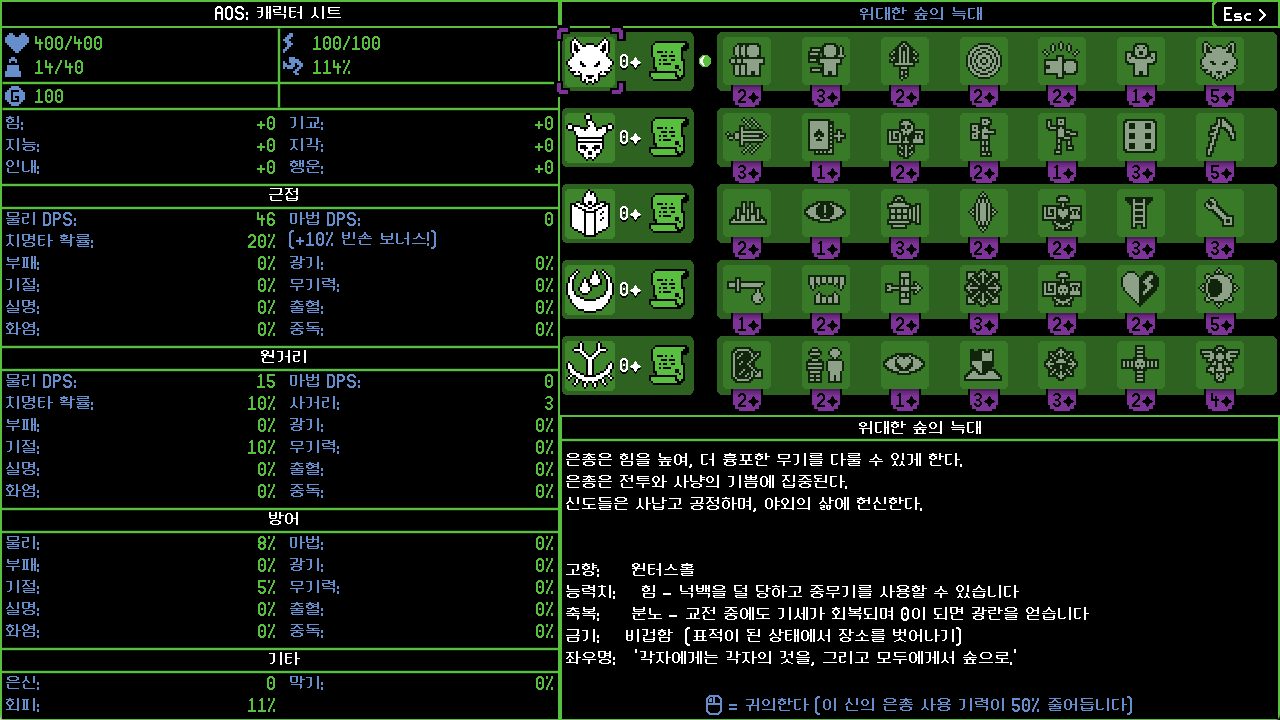The height and width of the screenshot is (720, 1280).
Task: Click the vampire fangs boon icon
Action: (826, 289)
